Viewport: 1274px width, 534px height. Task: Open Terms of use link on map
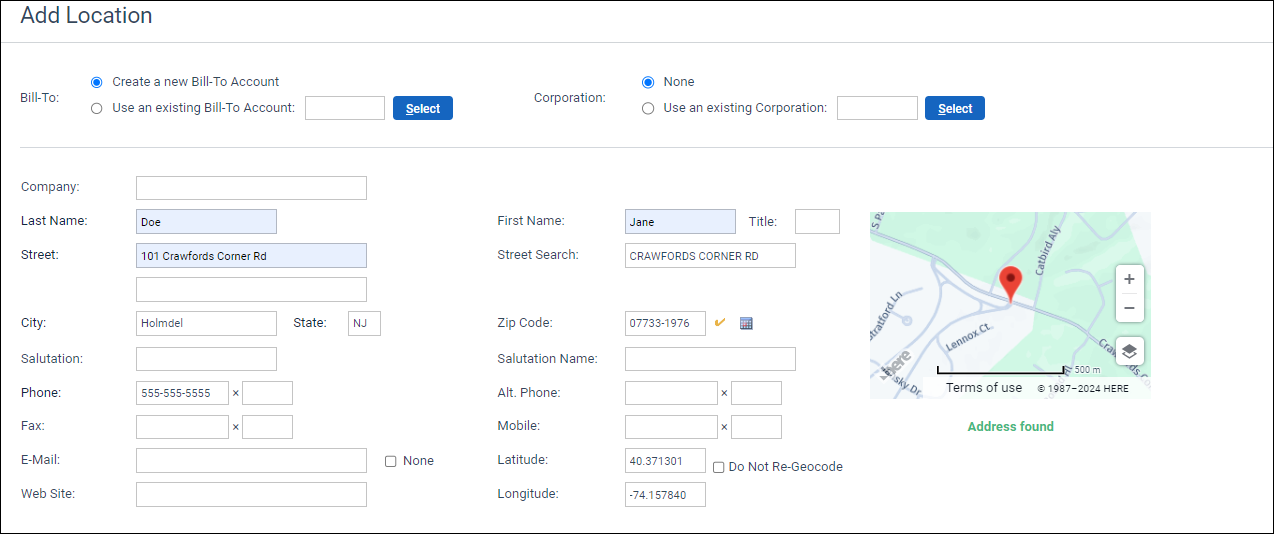click(x=984, y=388)
